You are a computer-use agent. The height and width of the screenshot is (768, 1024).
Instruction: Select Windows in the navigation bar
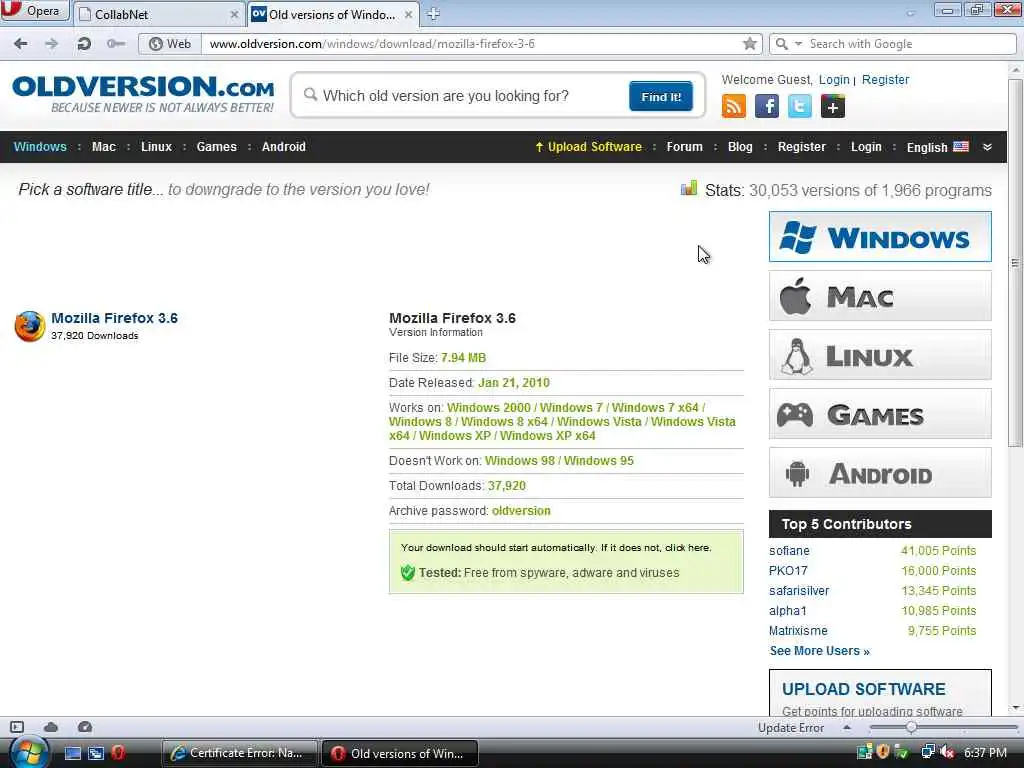coord(40,147)
